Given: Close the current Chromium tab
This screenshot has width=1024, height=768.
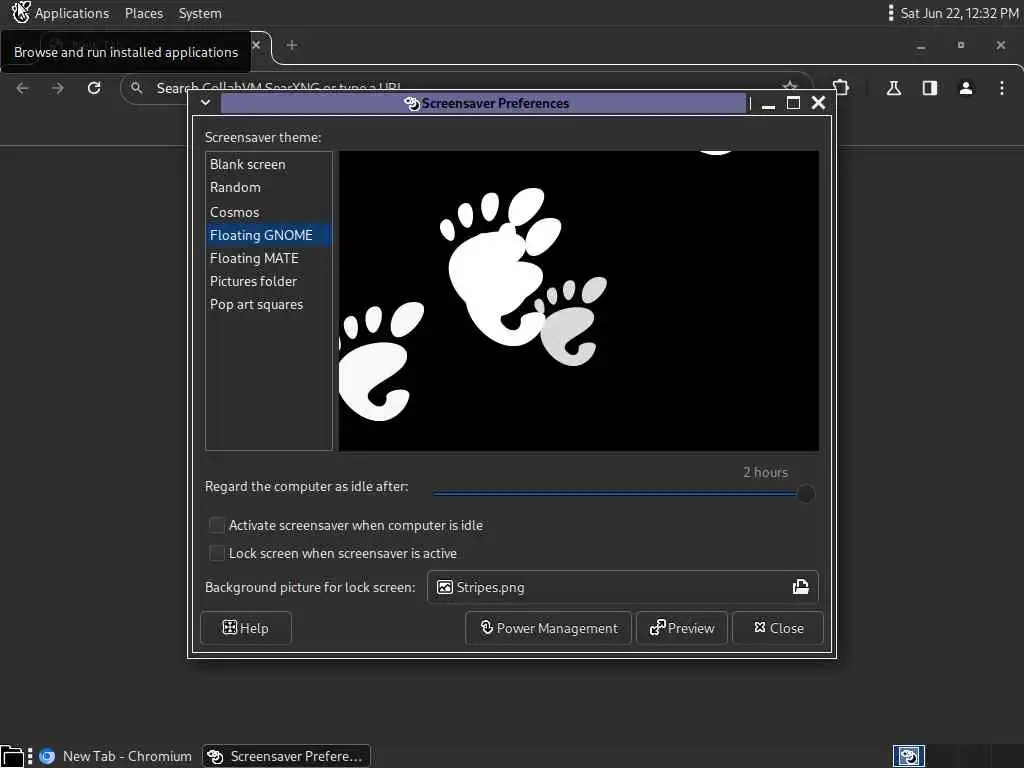Looking at the screenshot, I should (256, 45).
